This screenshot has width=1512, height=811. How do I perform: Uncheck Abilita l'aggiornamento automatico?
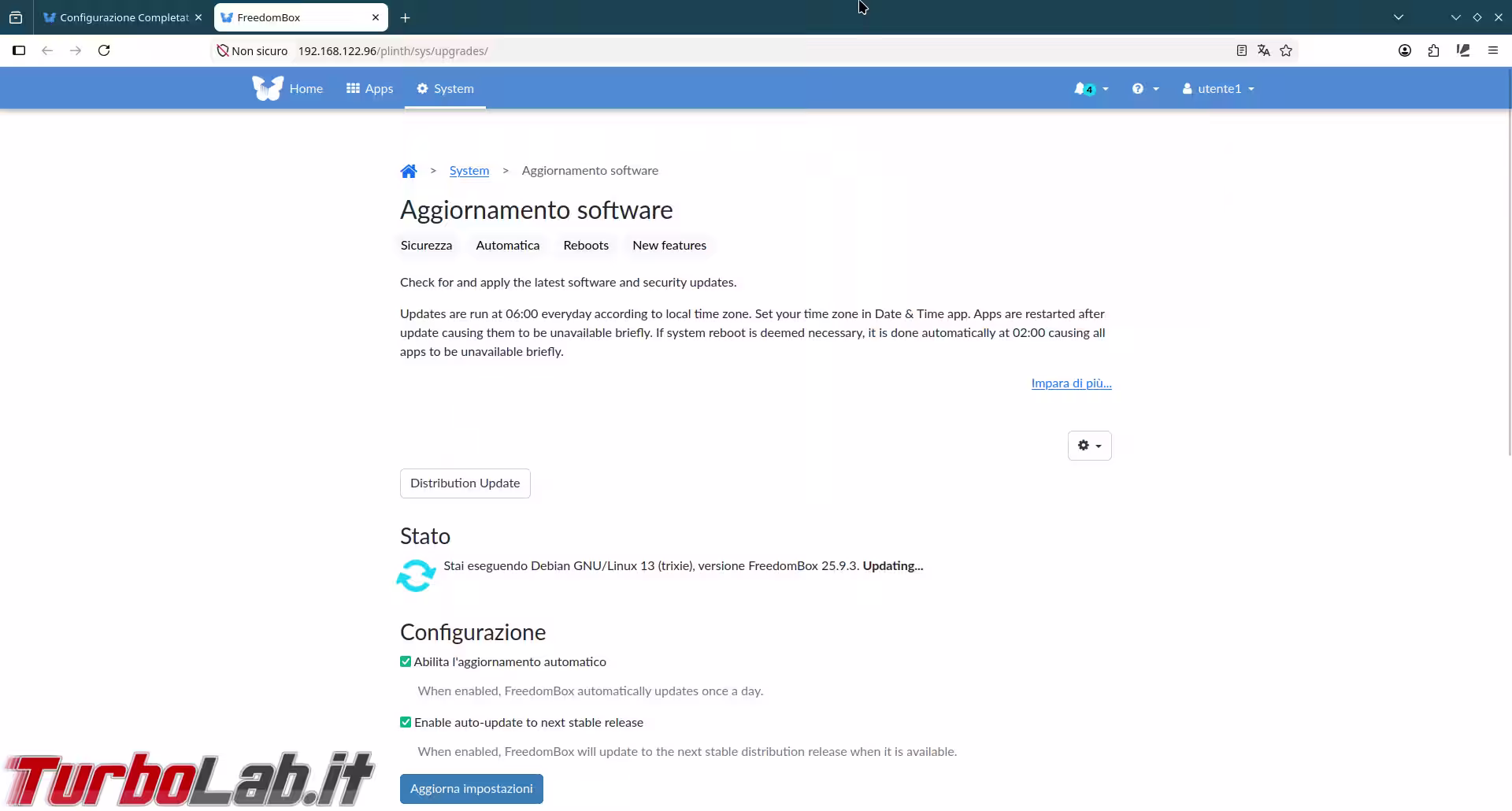pos(406,662)
